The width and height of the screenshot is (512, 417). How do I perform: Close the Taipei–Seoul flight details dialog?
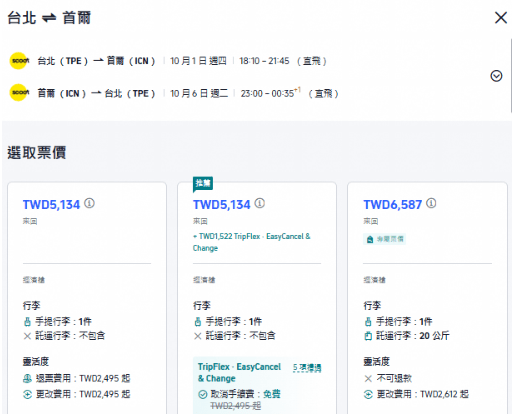(501, 18)
